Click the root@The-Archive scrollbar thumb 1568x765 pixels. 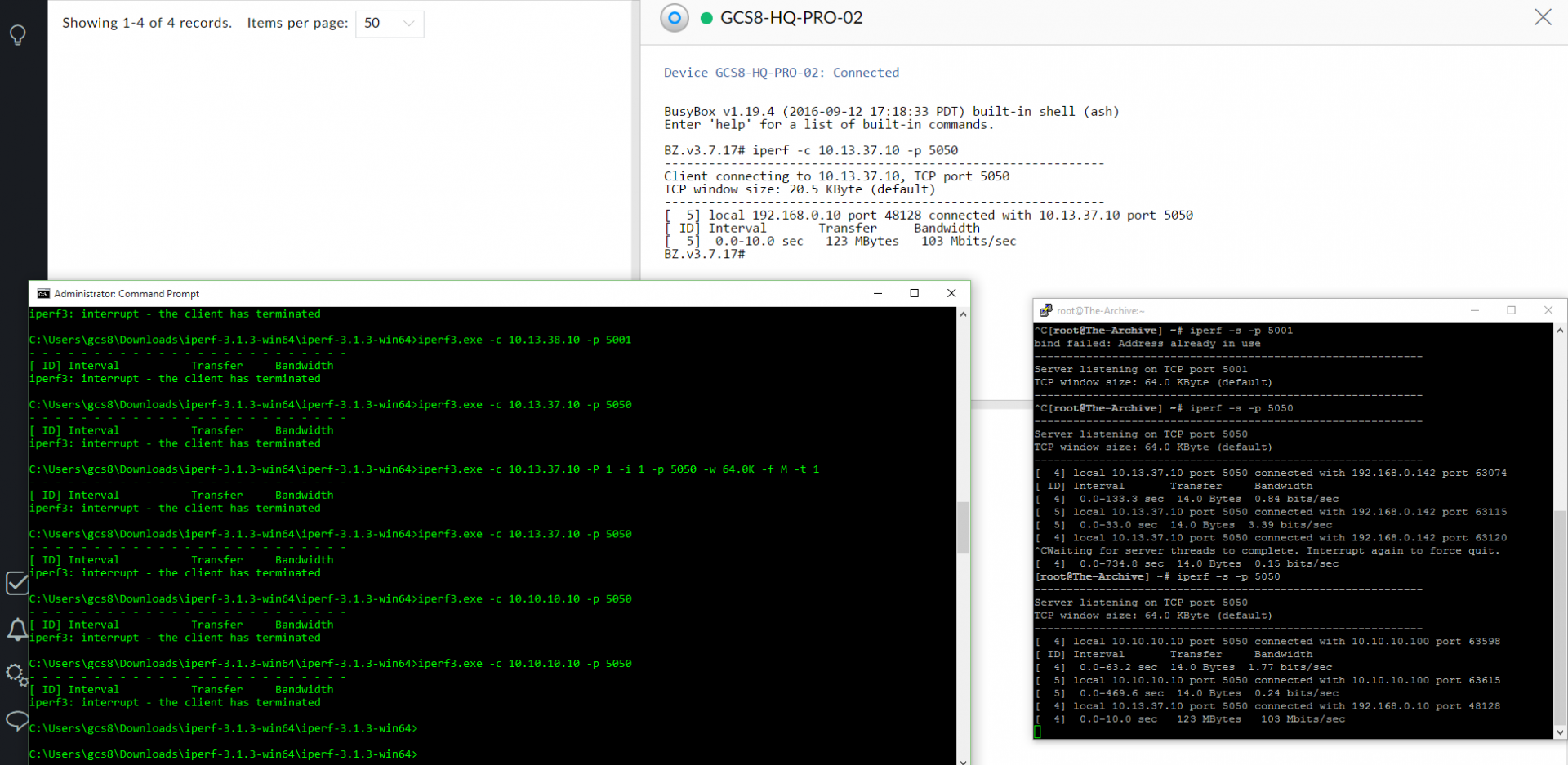(x=1561, y=617)
